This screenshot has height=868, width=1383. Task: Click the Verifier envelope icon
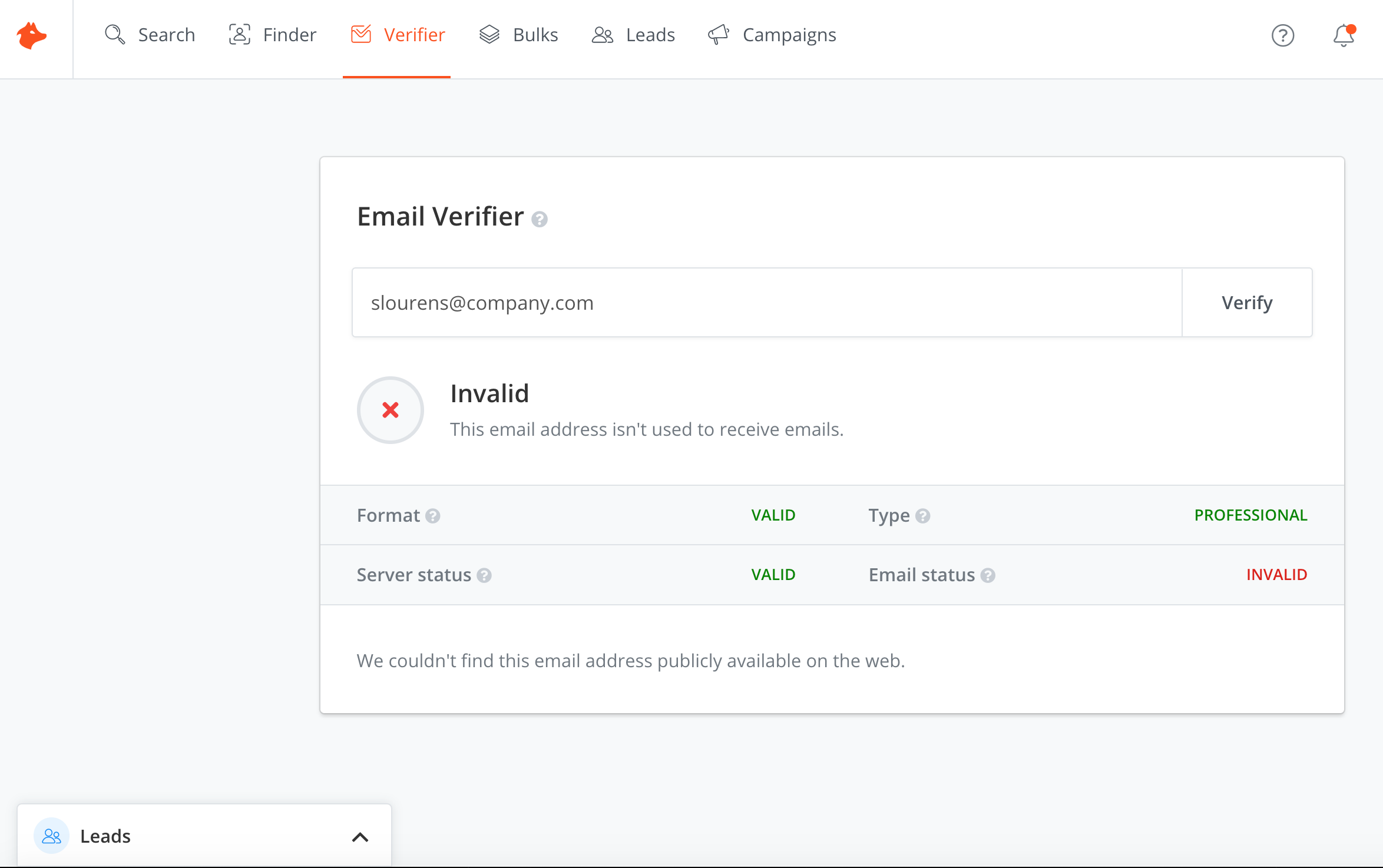(361, 35)
